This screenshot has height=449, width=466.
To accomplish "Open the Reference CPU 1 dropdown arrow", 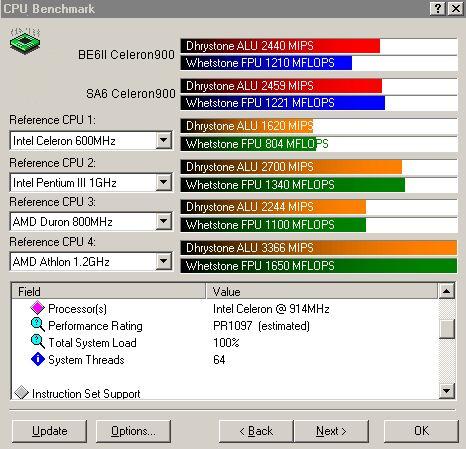I will pos(164,140).
